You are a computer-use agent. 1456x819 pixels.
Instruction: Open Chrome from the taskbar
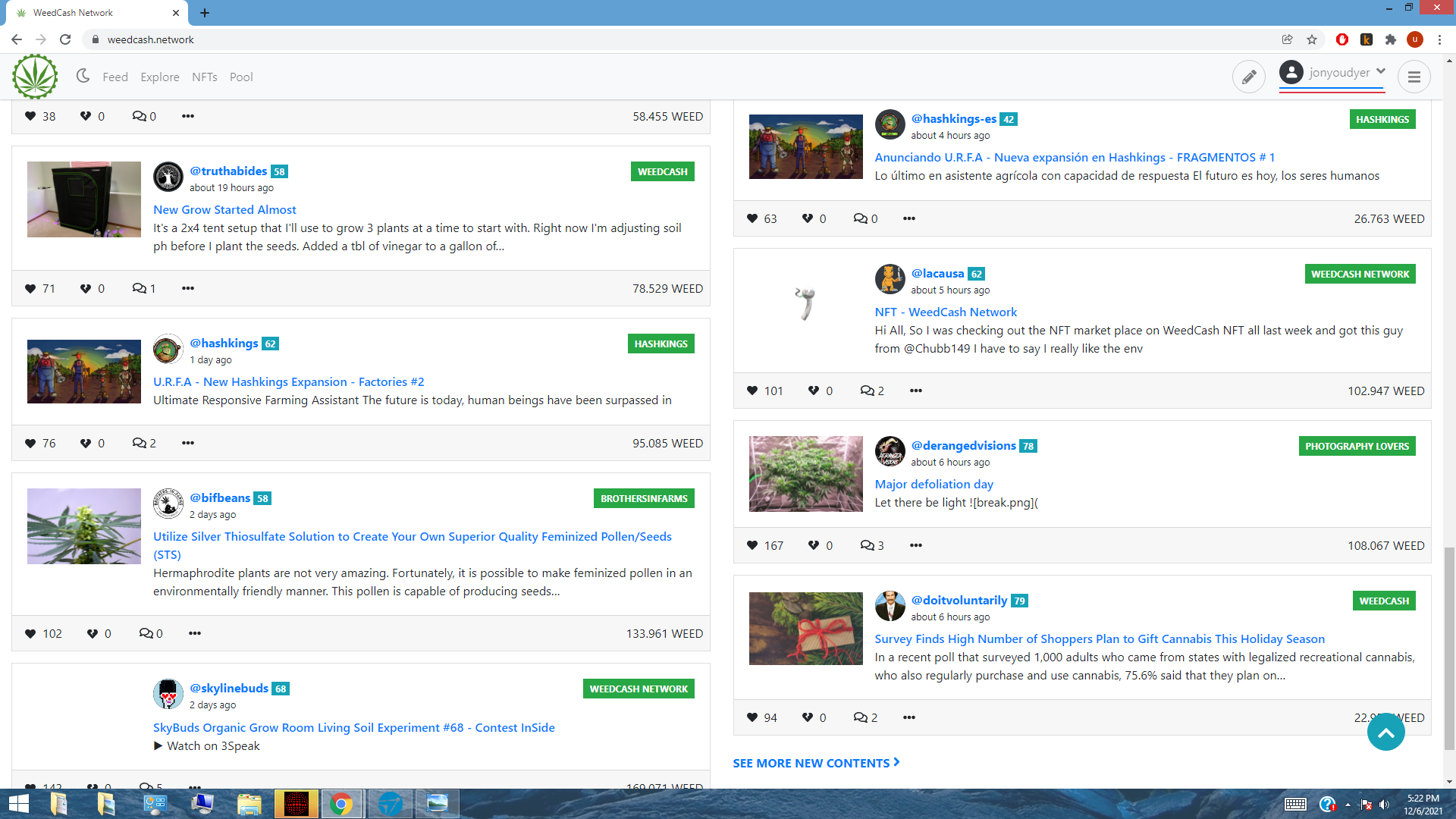(x=341, y=804)
